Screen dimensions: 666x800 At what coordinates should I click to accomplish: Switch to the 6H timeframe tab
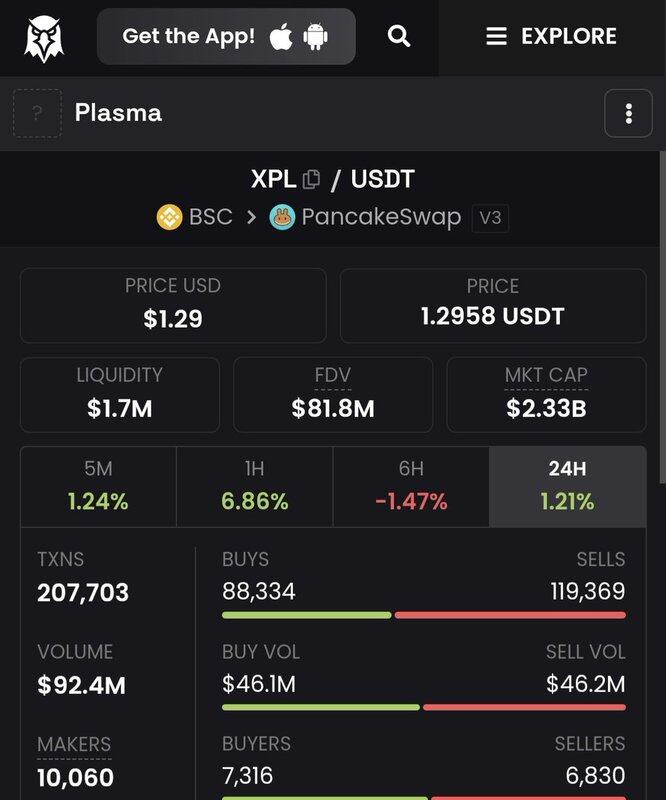[411, 486]
